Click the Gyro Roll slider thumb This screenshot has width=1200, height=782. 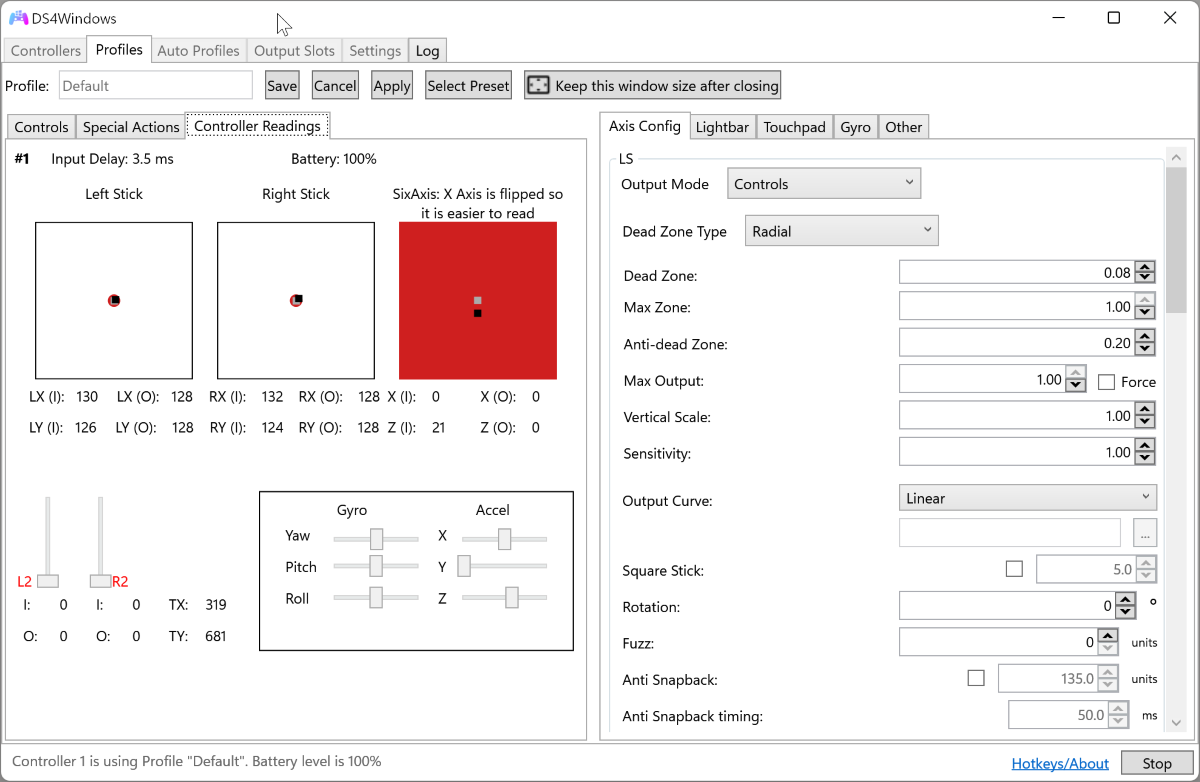click(x=376, y=598)
